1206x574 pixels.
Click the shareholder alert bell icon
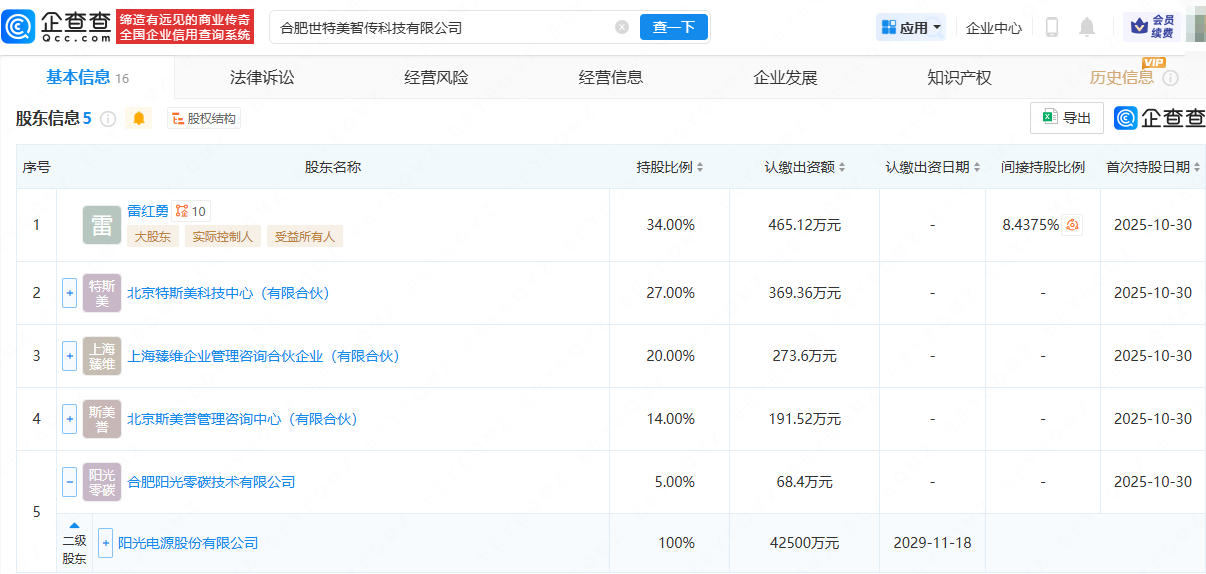(x=139, y=118)
